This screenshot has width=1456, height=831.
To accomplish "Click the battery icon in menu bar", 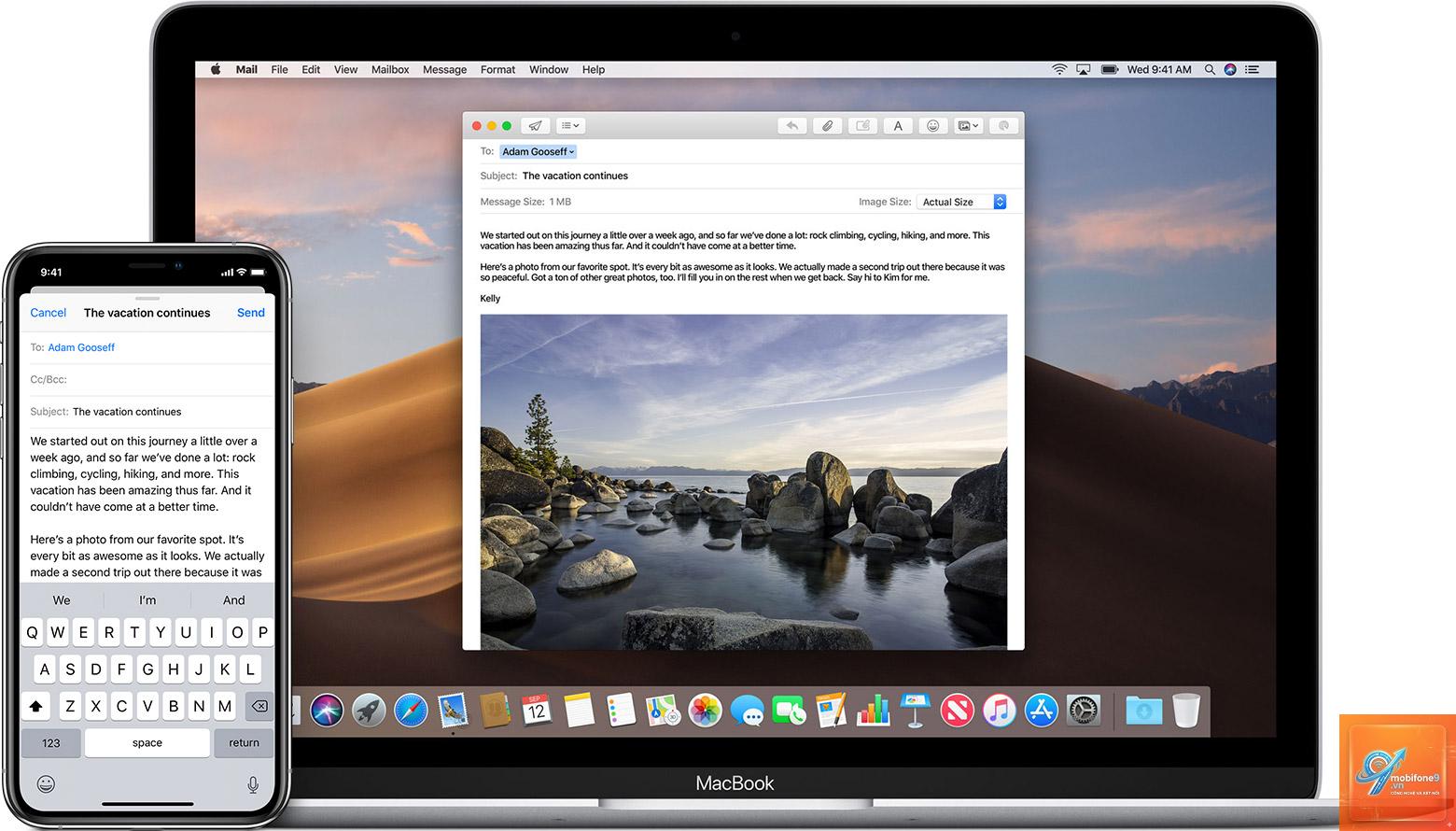I will (x=1110, y=69).
